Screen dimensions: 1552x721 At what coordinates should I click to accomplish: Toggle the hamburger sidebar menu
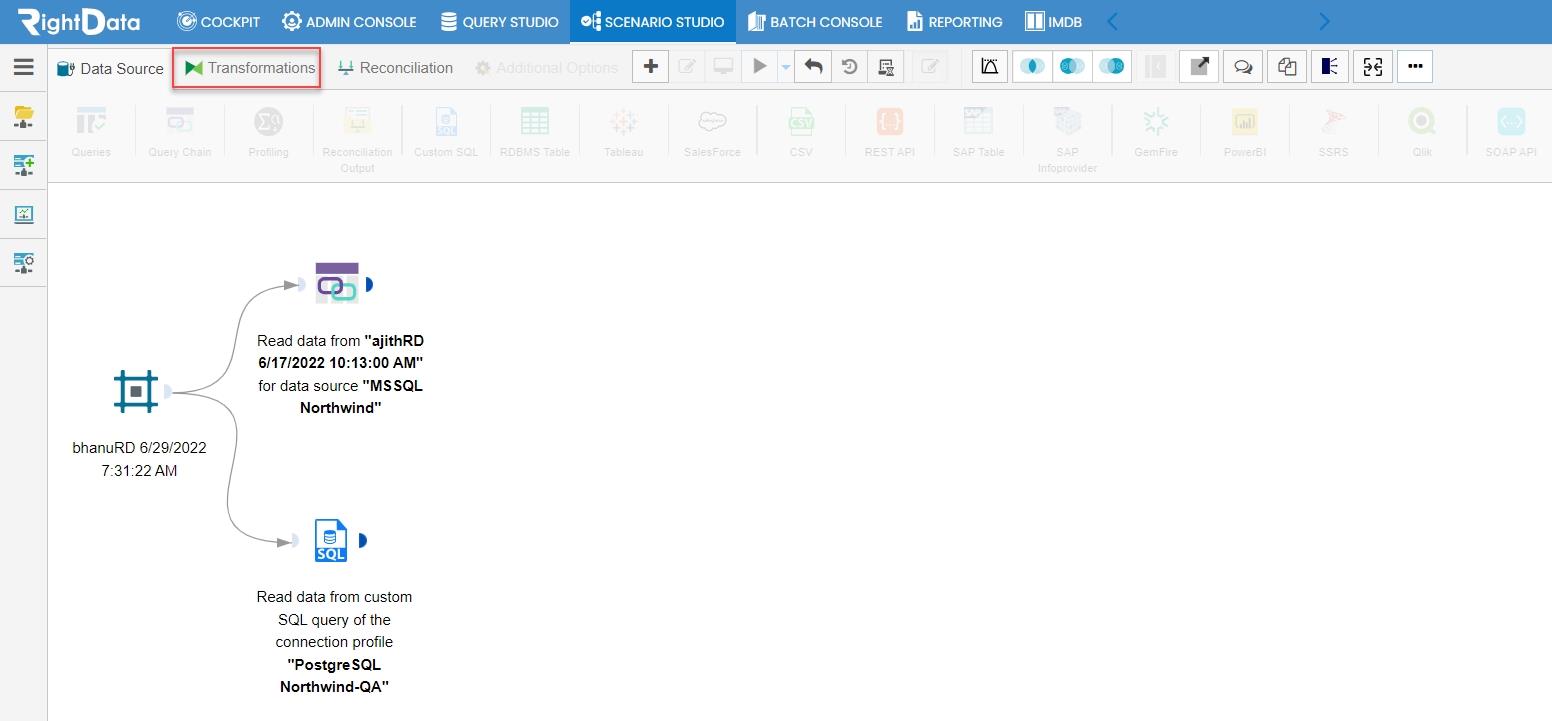24,67
